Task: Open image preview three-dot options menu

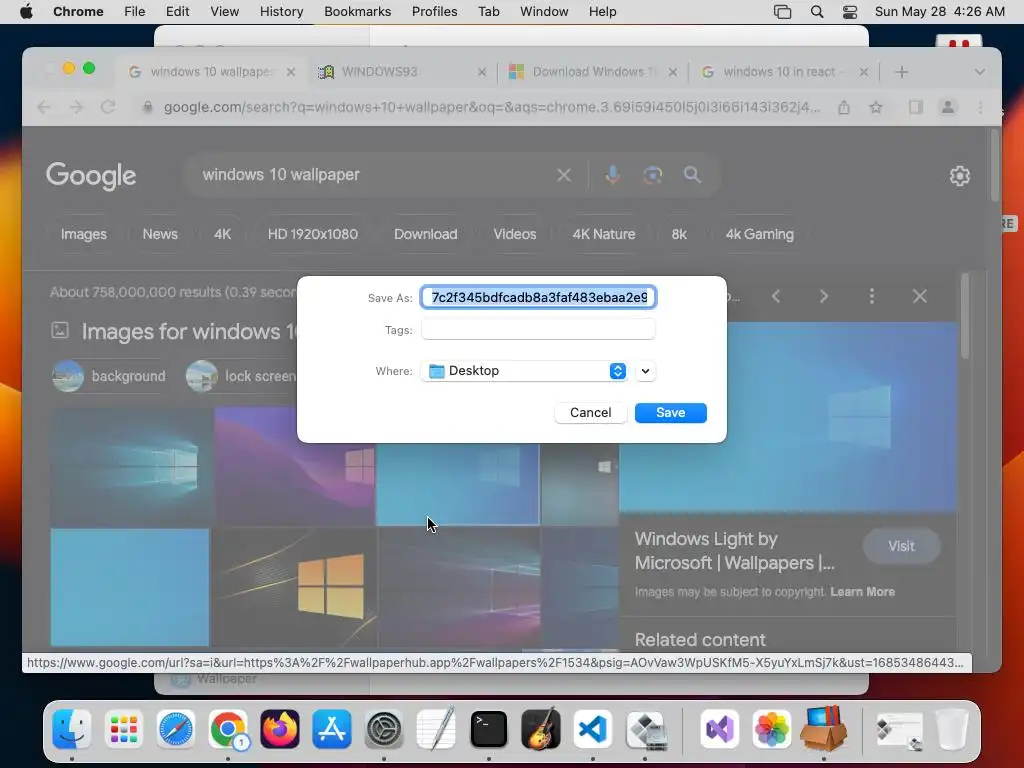Action: pyautogui.click(x=871, y=296)
